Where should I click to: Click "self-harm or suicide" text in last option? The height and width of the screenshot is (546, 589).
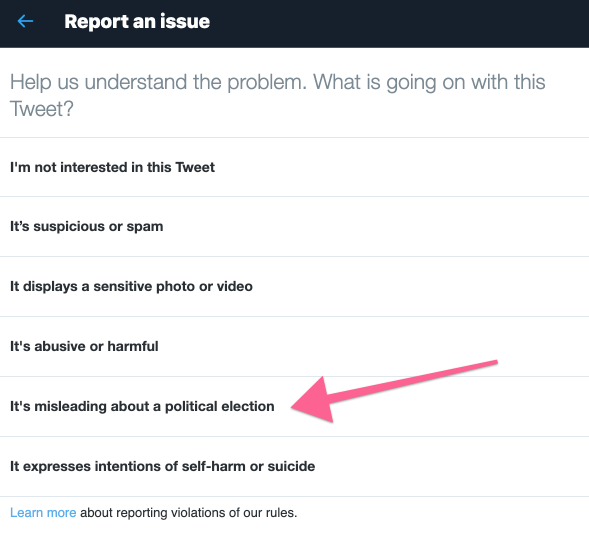248,466
